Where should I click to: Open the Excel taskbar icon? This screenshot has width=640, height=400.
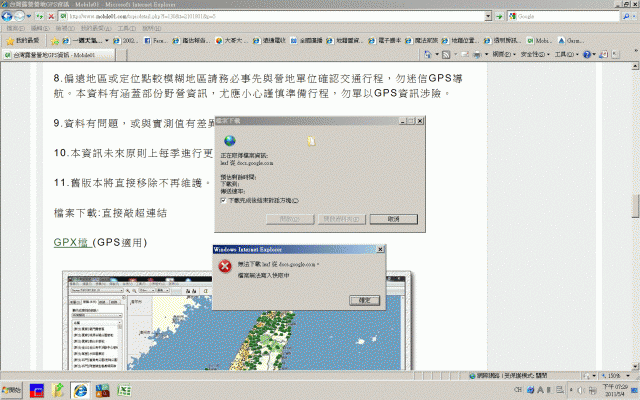point(124,391)
